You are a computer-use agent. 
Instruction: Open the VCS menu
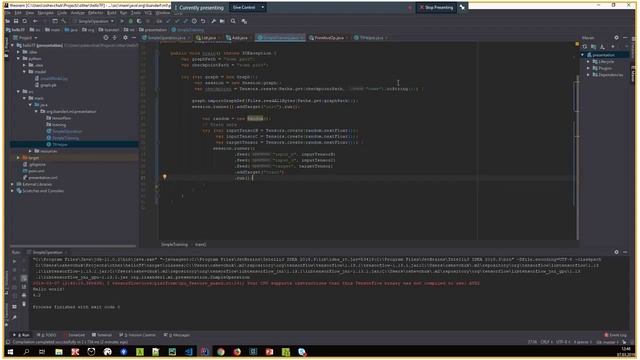point(148,13)
